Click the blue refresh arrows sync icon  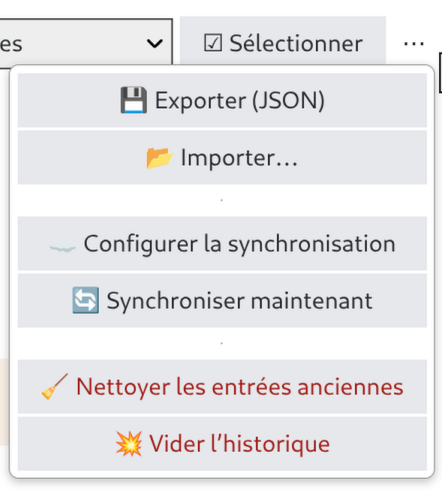coord(86,300)
